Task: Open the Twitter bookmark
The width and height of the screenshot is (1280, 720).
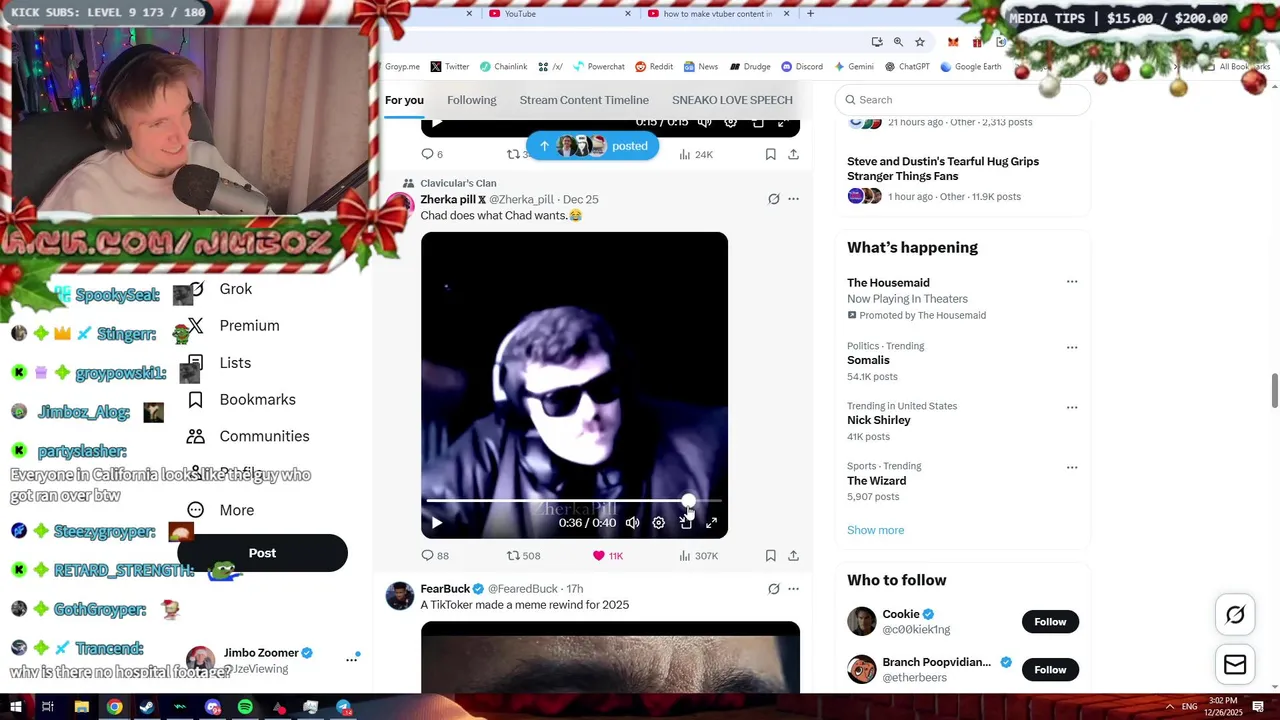Action: (x=450, y=67)
